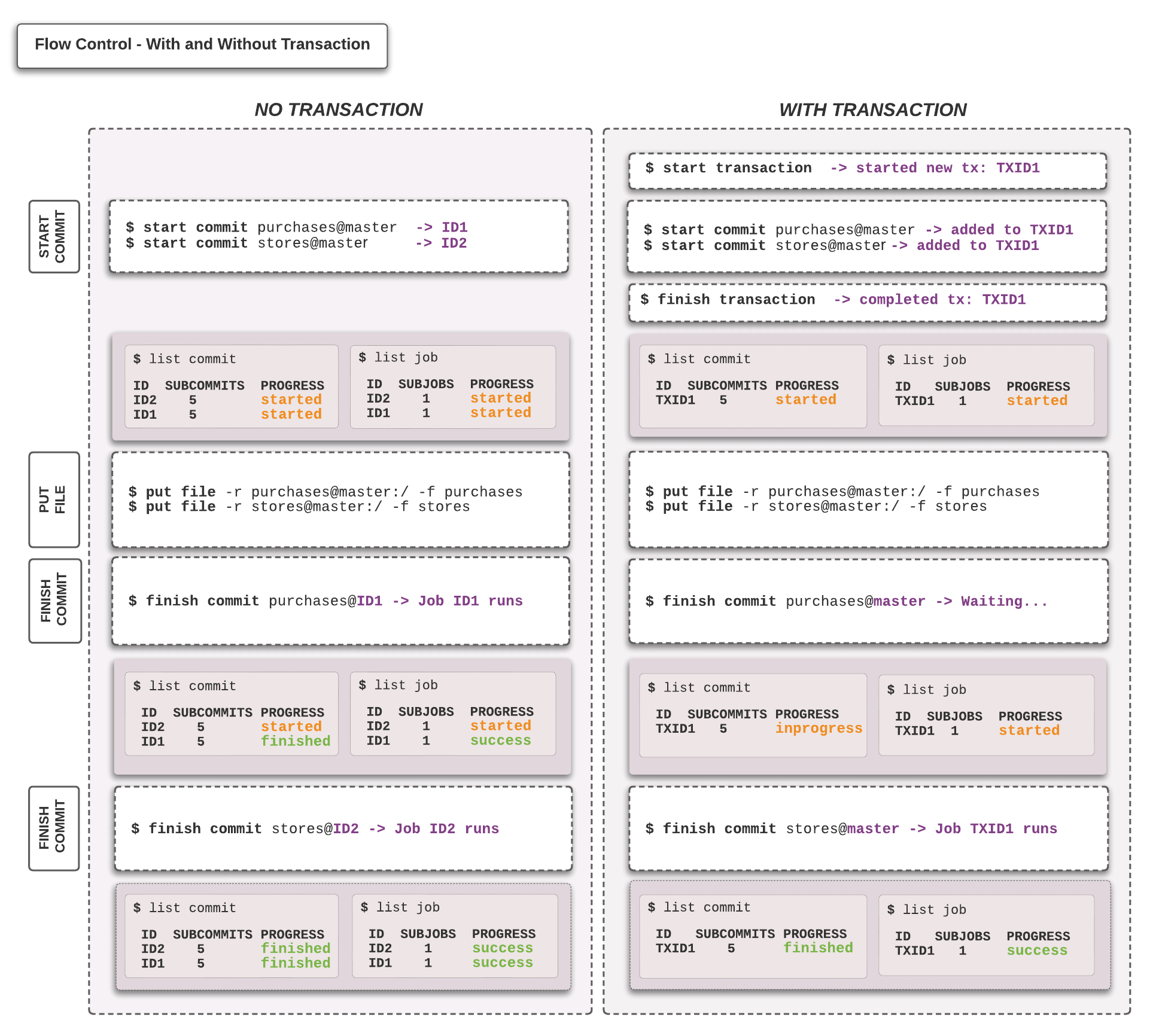Click the first no-transaction list job panel

click(453, 386)
